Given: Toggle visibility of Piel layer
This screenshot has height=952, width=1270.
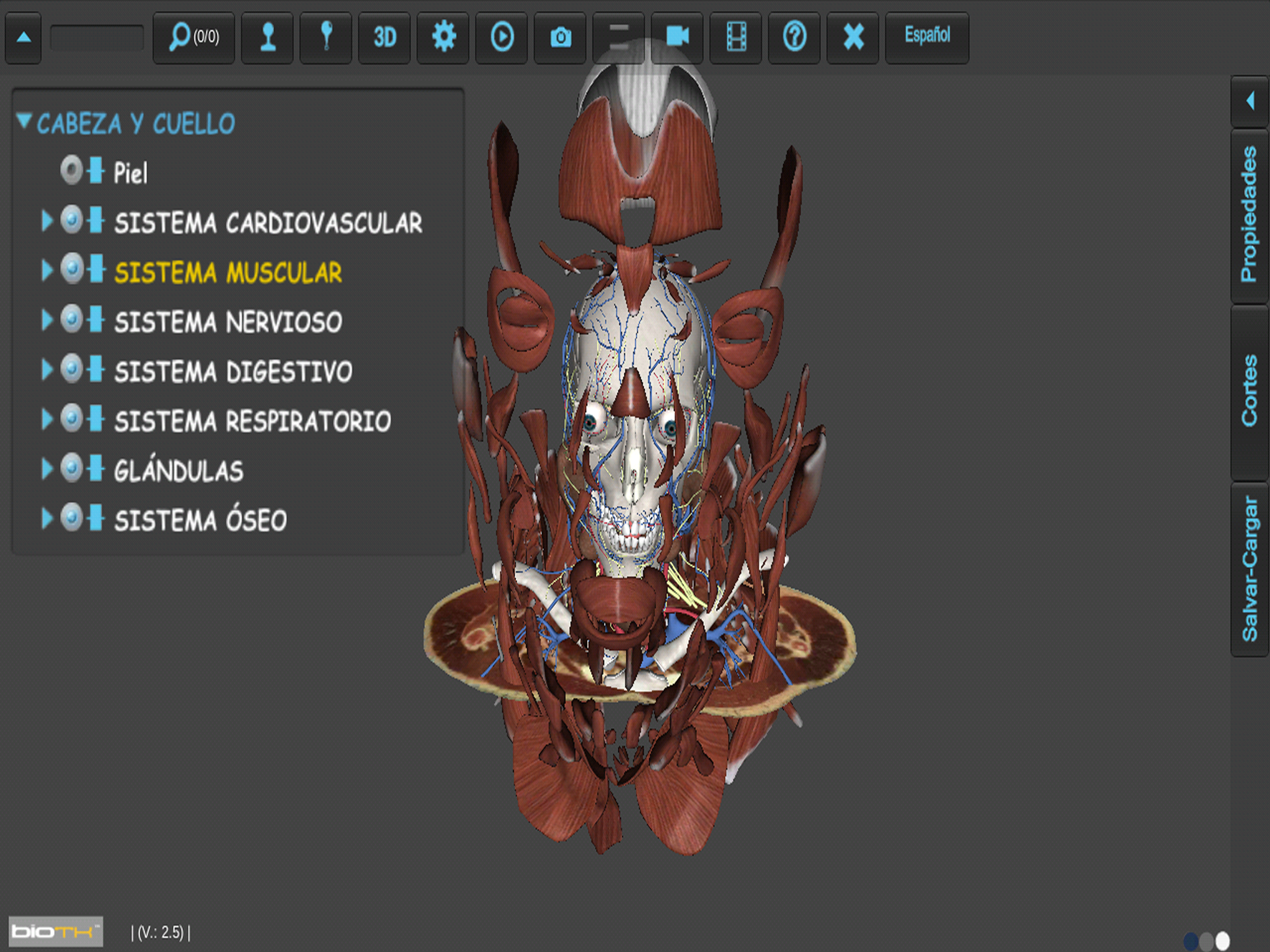Looking at the screenshot, I should [71, 170].
